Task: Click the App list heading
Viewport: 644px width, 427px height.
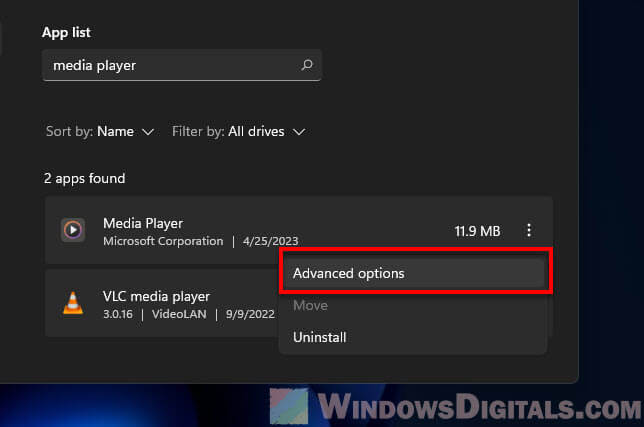Action: (x=66, y=32)
